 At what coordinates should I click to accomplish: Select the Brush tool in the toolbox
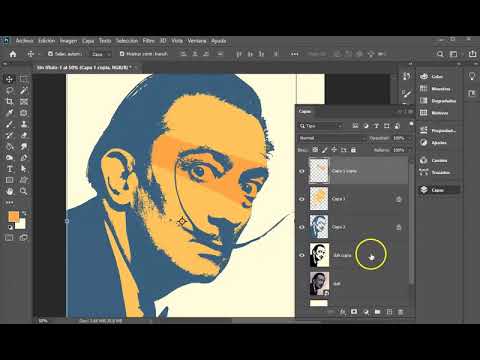pos(9,124)
